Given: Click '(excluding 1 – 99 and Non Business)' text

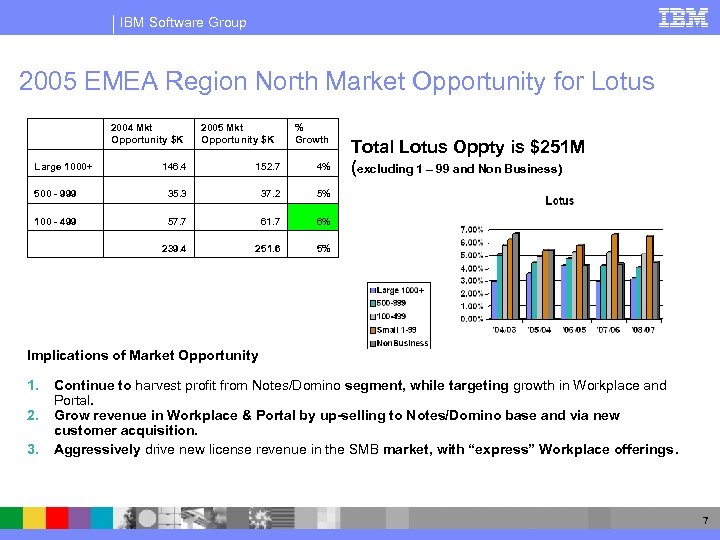Looking at the screenshot, I should (457, 169).
